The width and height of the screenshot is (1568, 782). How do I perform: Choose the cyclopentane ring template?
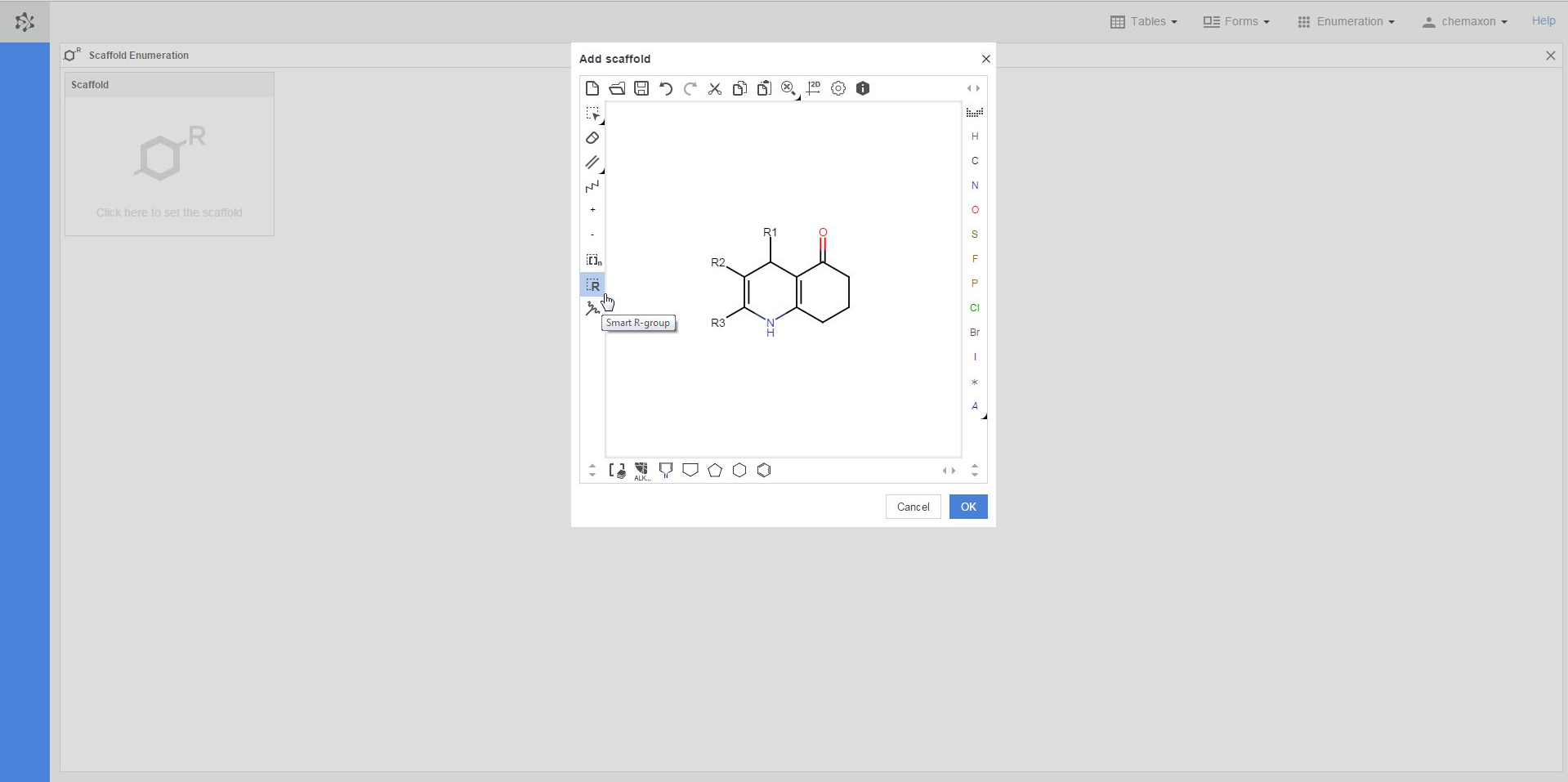tap(715, 471)
